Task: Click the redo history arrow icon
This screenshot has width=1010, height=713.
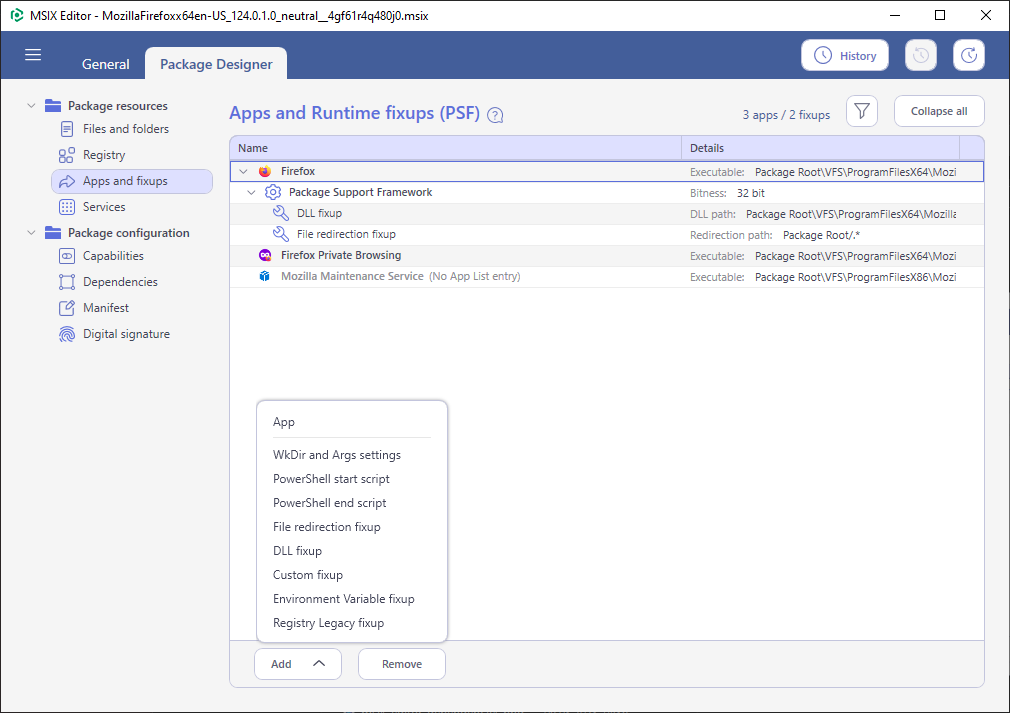Action: tap(969, 55)
